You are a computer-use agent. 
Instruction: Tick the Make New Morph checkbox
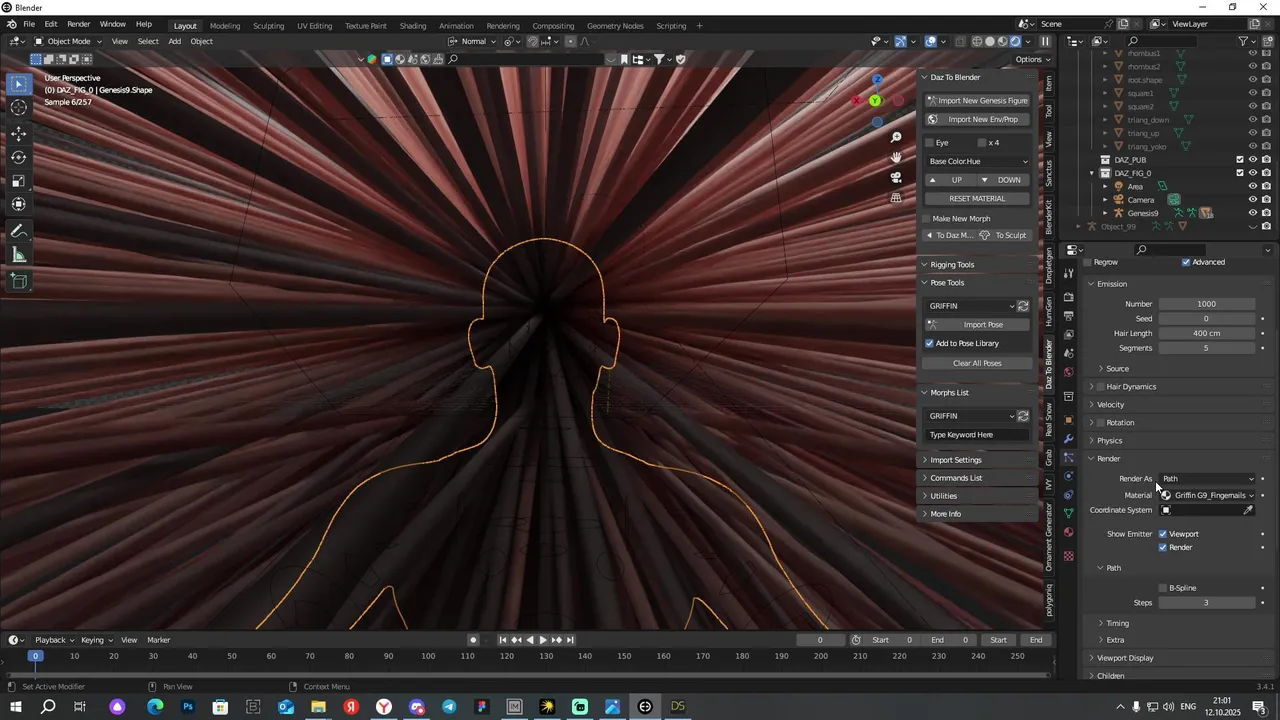[x=926, y=218]
